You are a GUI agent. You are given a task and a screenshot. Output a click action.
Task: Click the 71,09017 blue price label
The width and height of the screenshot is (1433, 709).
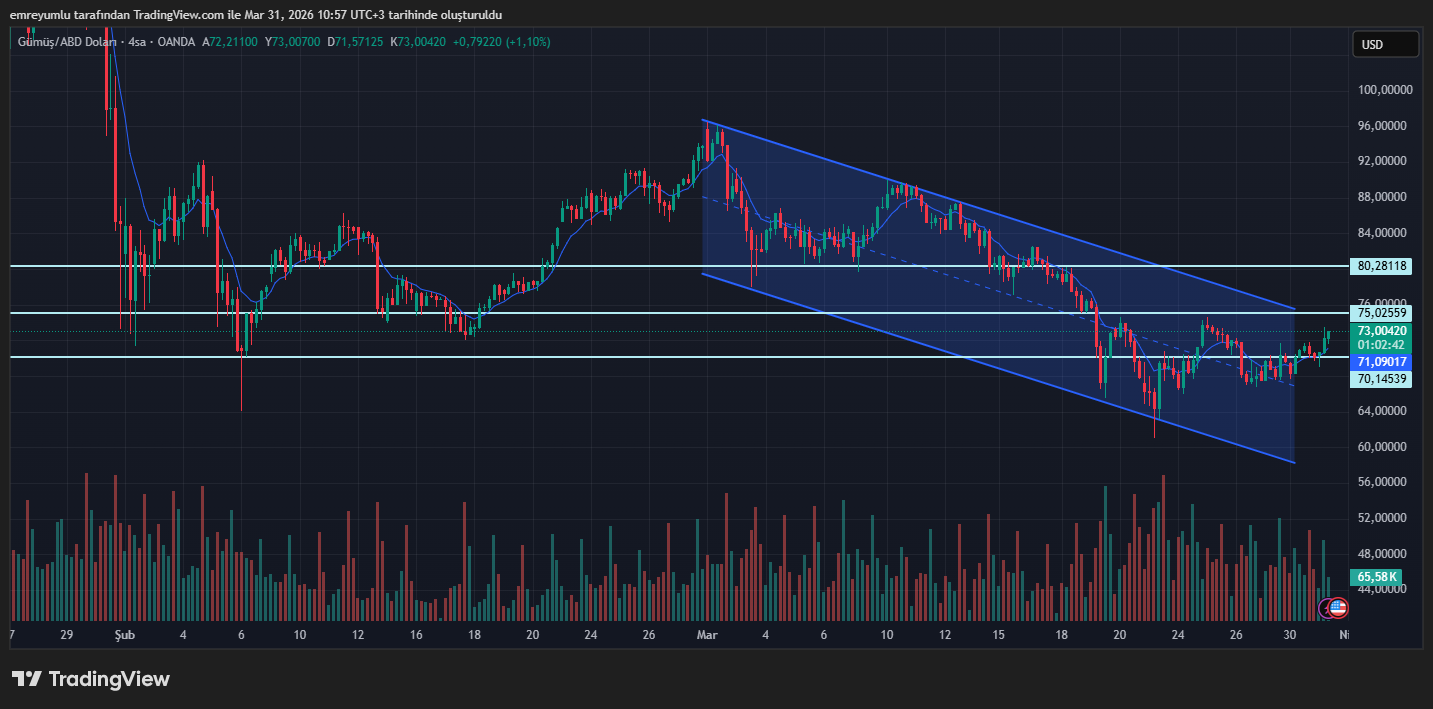coord(1384,361)
